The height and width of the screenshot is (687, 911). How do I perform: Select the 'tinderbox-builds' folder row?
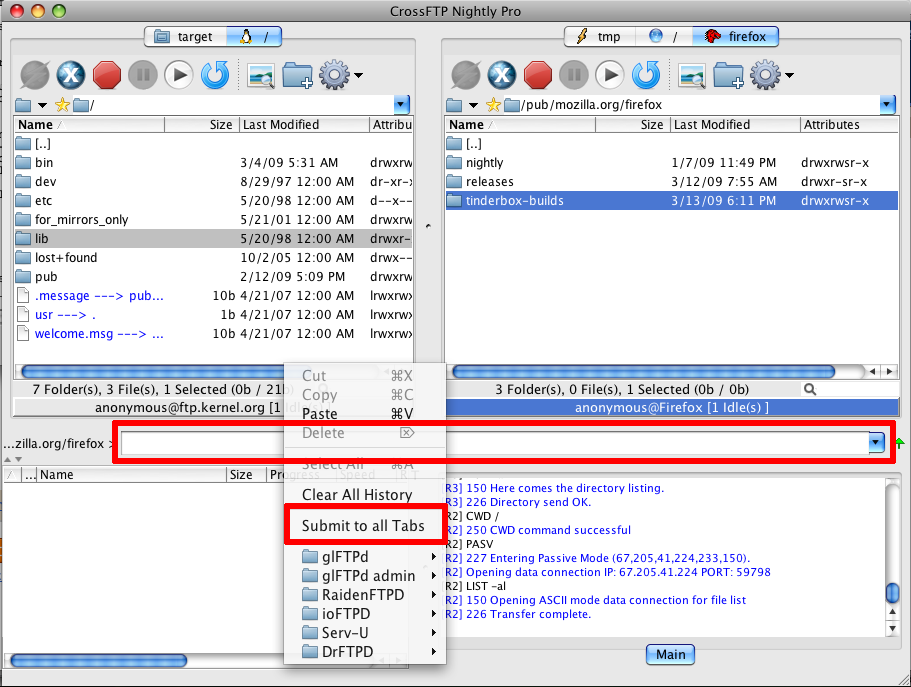click(x=672, y=201)
